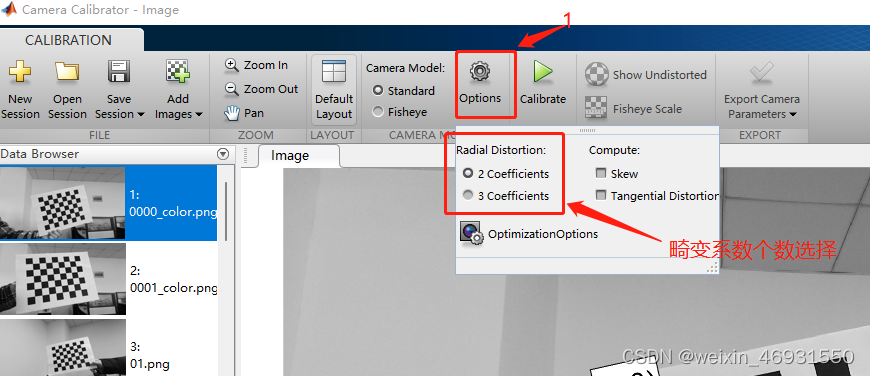Click the Fisheye Scale icon

596,108
